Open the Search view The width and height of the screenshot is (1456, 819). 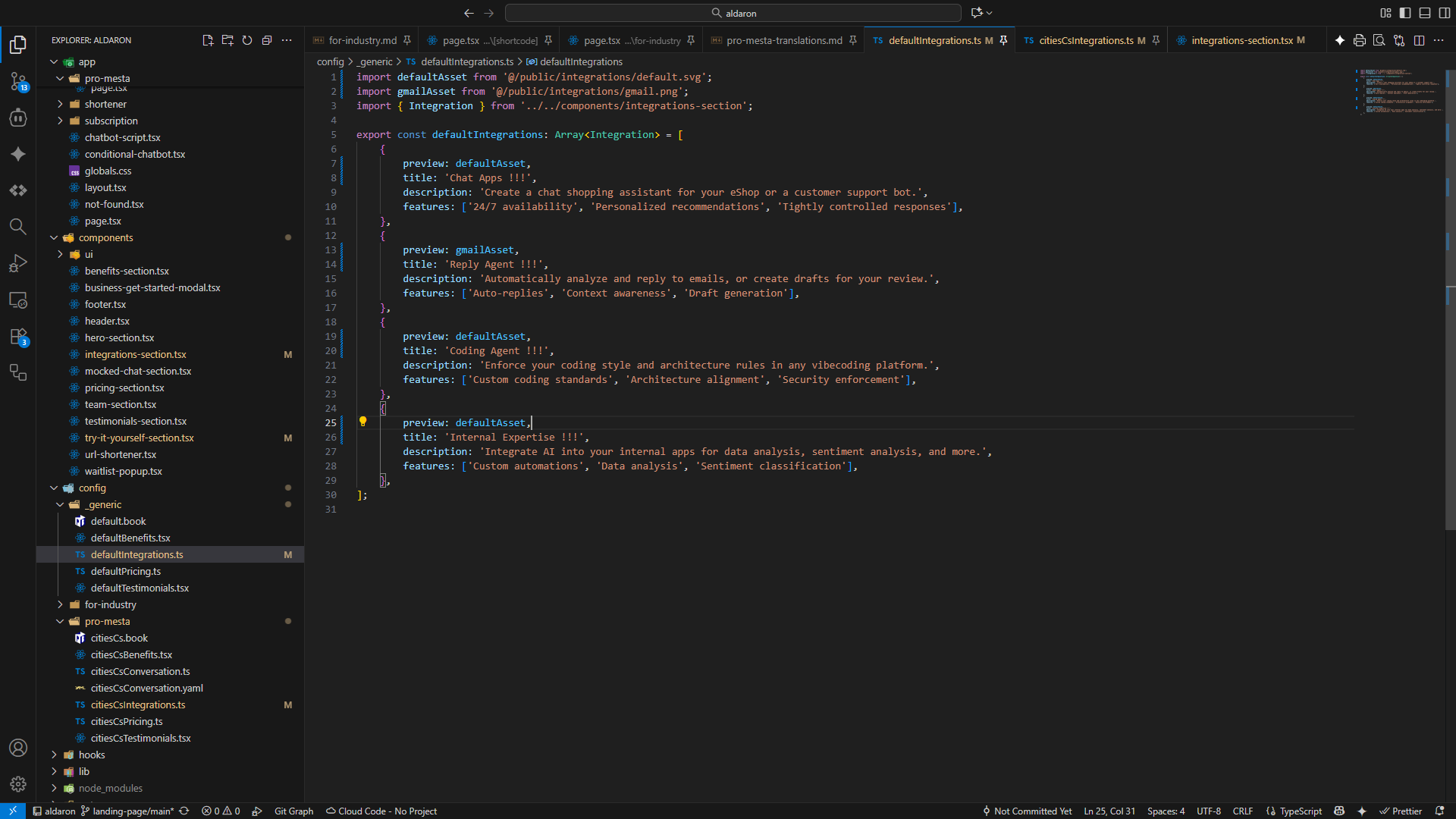click(18, 226)
